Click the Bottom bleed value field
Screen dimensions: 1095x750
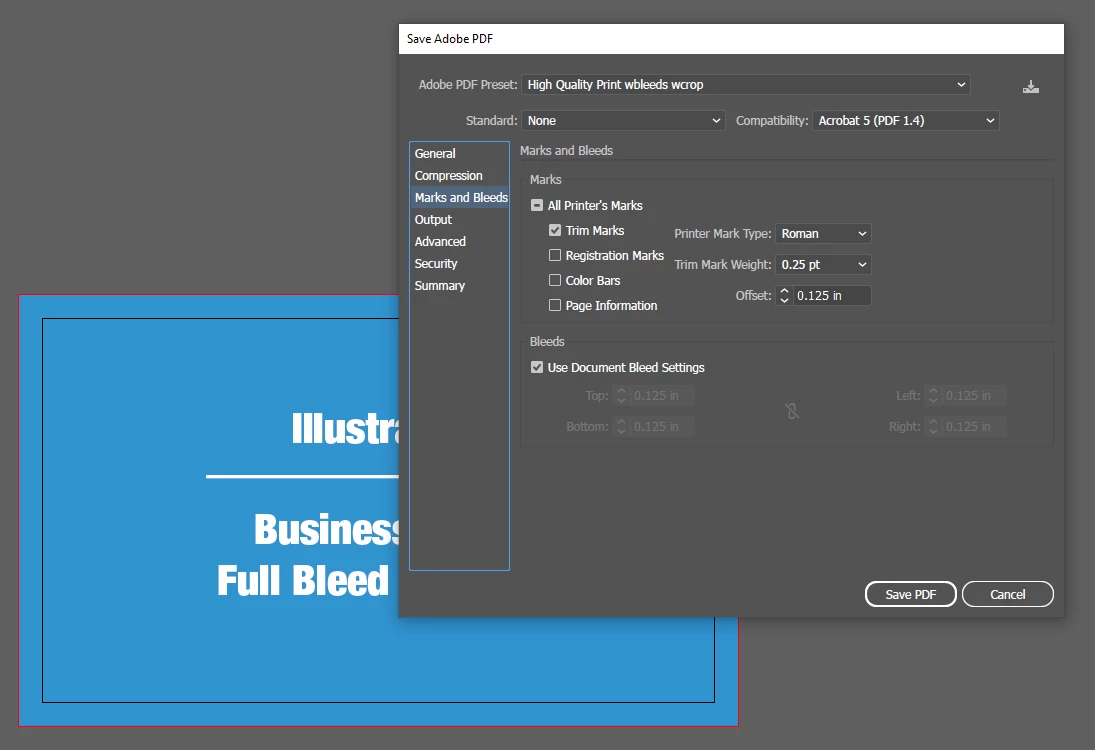click(662, 427)
